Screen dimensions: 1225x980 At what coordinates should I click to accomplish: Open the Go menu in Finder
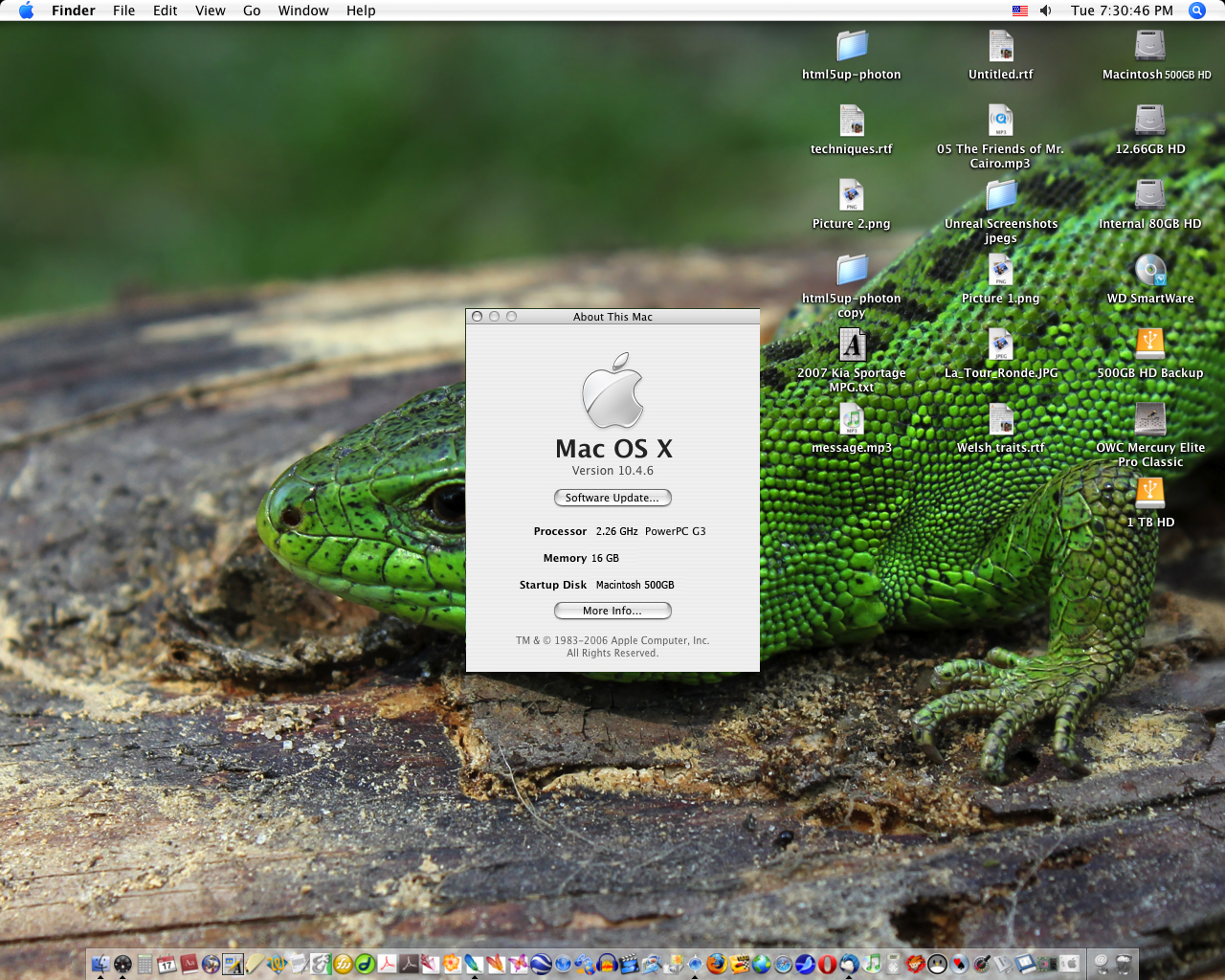251,11
